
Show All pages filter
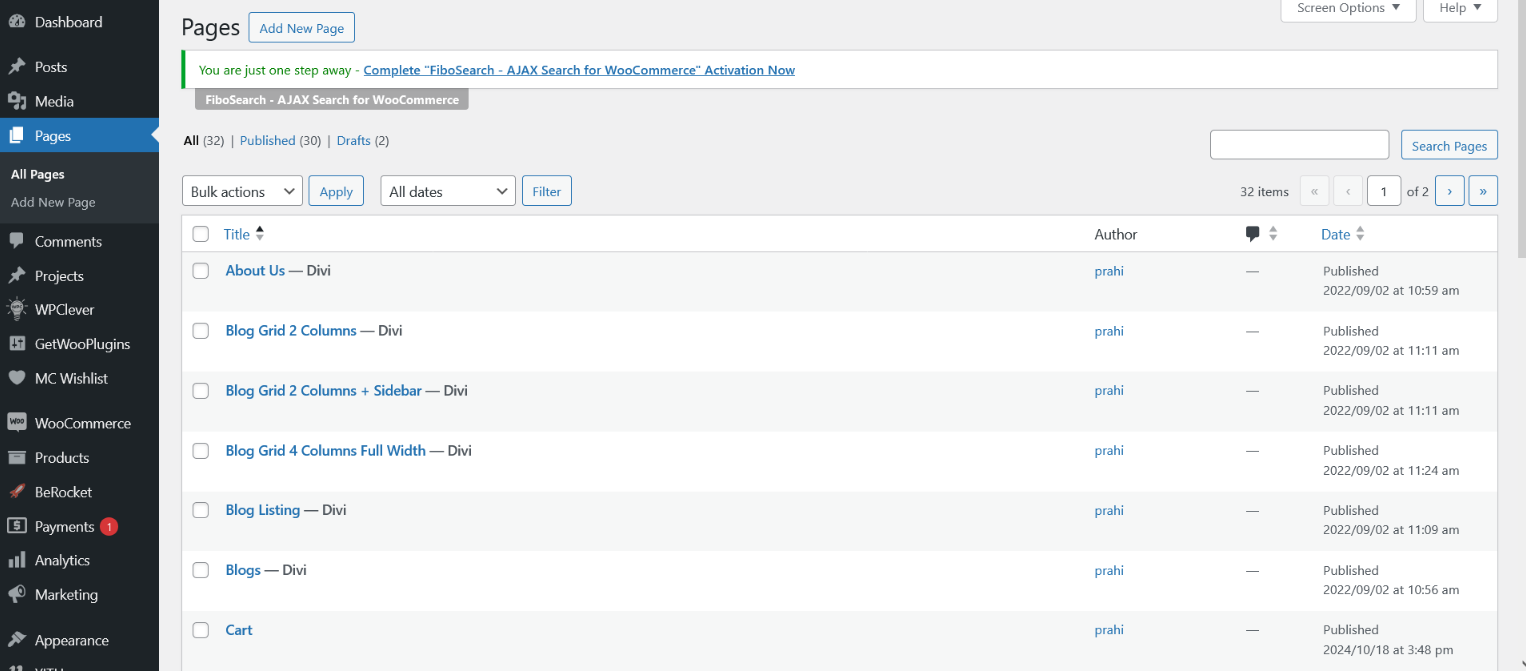click(192, 141)
